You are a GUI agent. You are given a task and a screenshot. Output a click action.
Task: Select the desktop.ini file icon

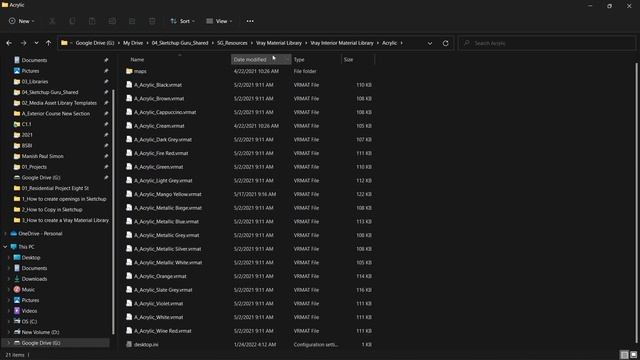129,344
